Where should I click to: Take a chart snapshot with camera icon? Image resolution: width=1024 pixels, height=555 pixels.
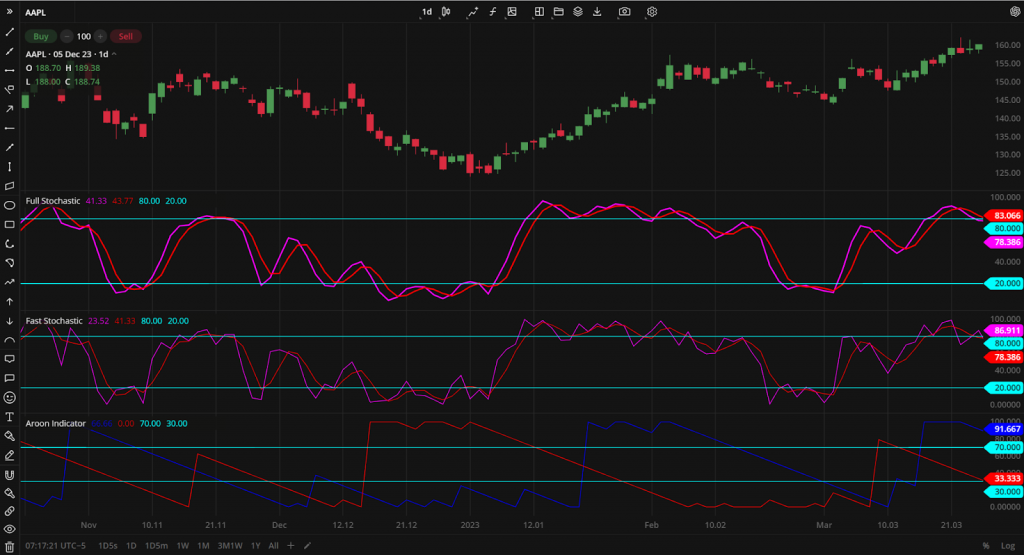point(624,12)
